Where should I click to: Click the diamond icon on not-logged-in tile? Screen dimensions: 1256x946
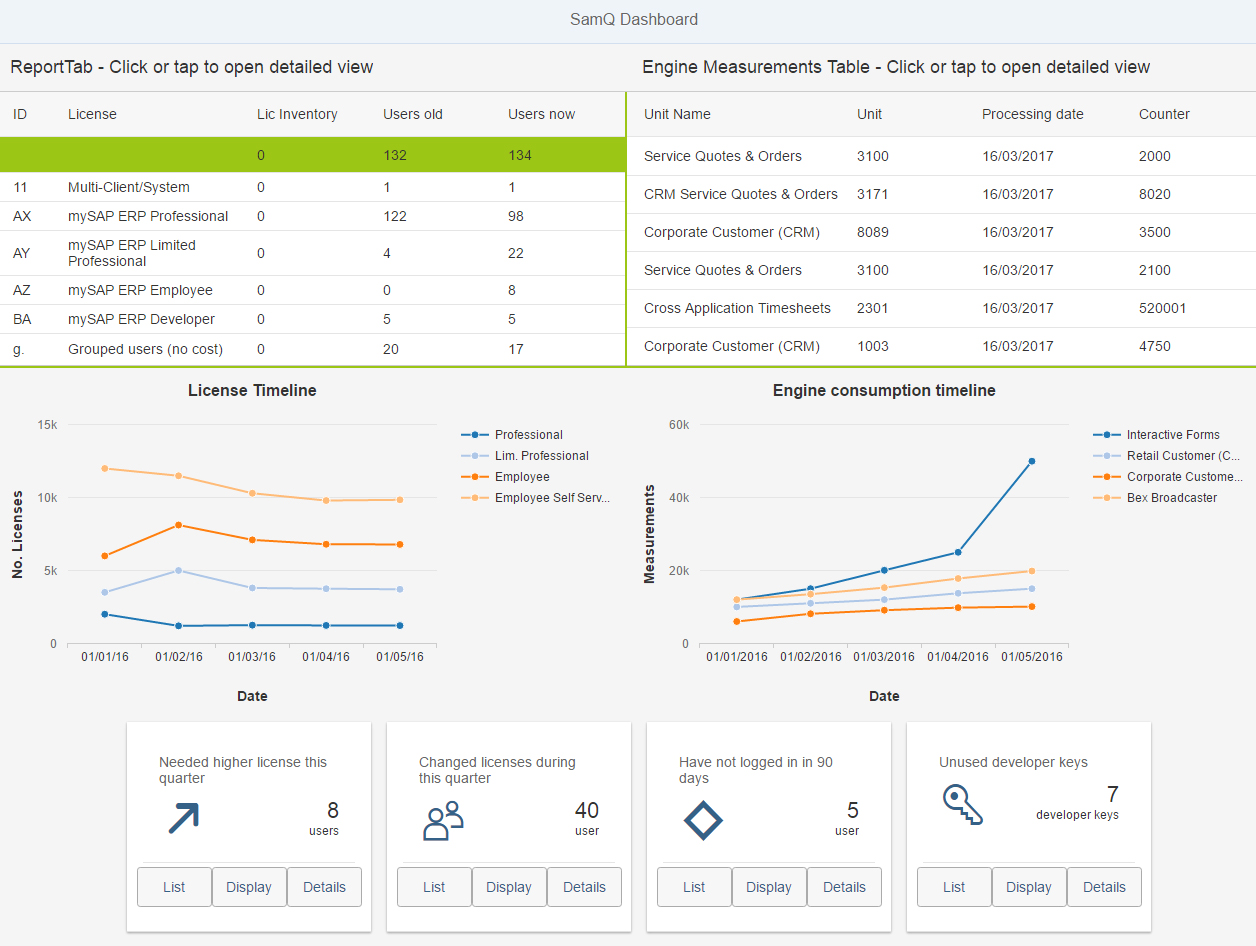click(703, 820)
